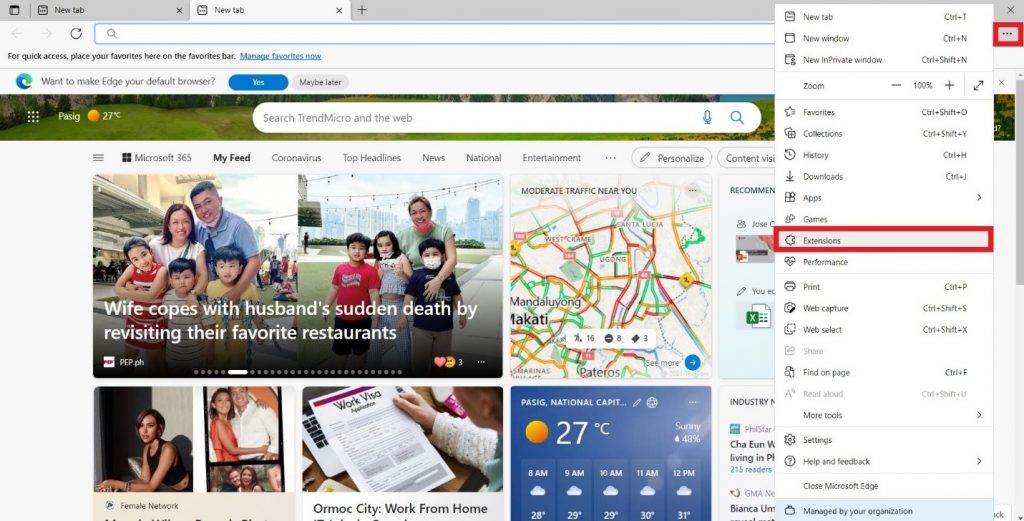Click the microphone voice search icon
1024x521 pixels.
707,118
